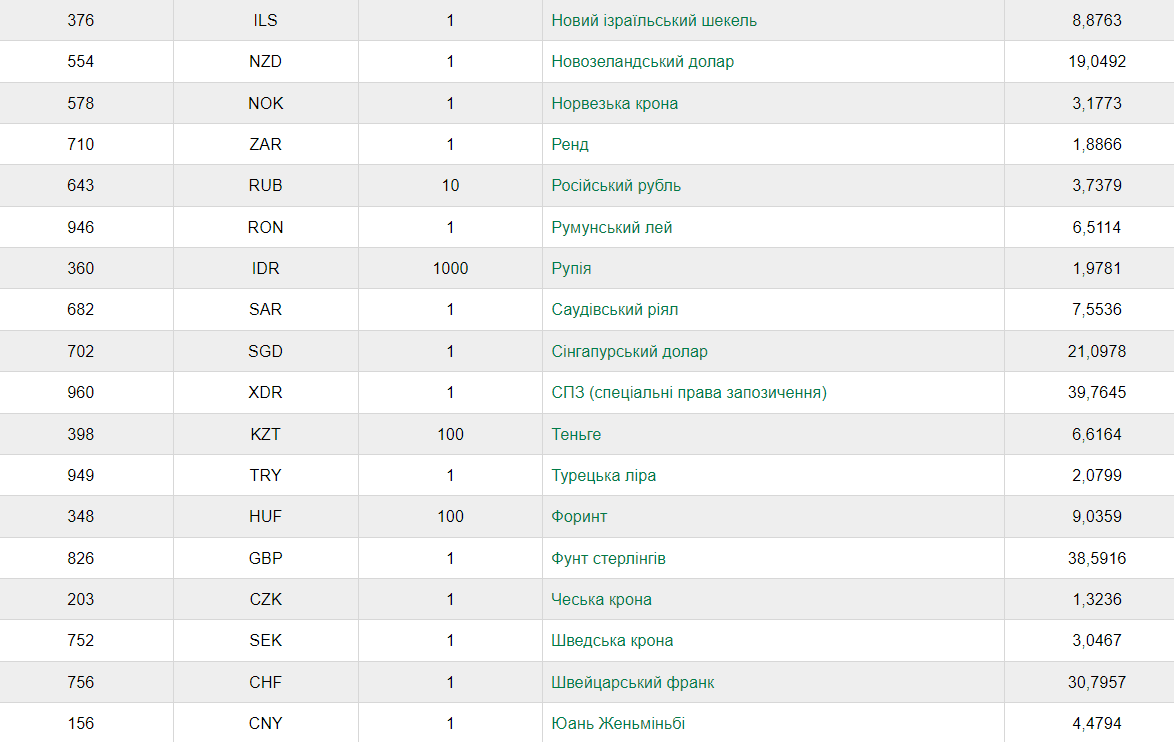Select the Саудівський ріял link
Screen dimensions: 1174x742
[x=615, y=309]
